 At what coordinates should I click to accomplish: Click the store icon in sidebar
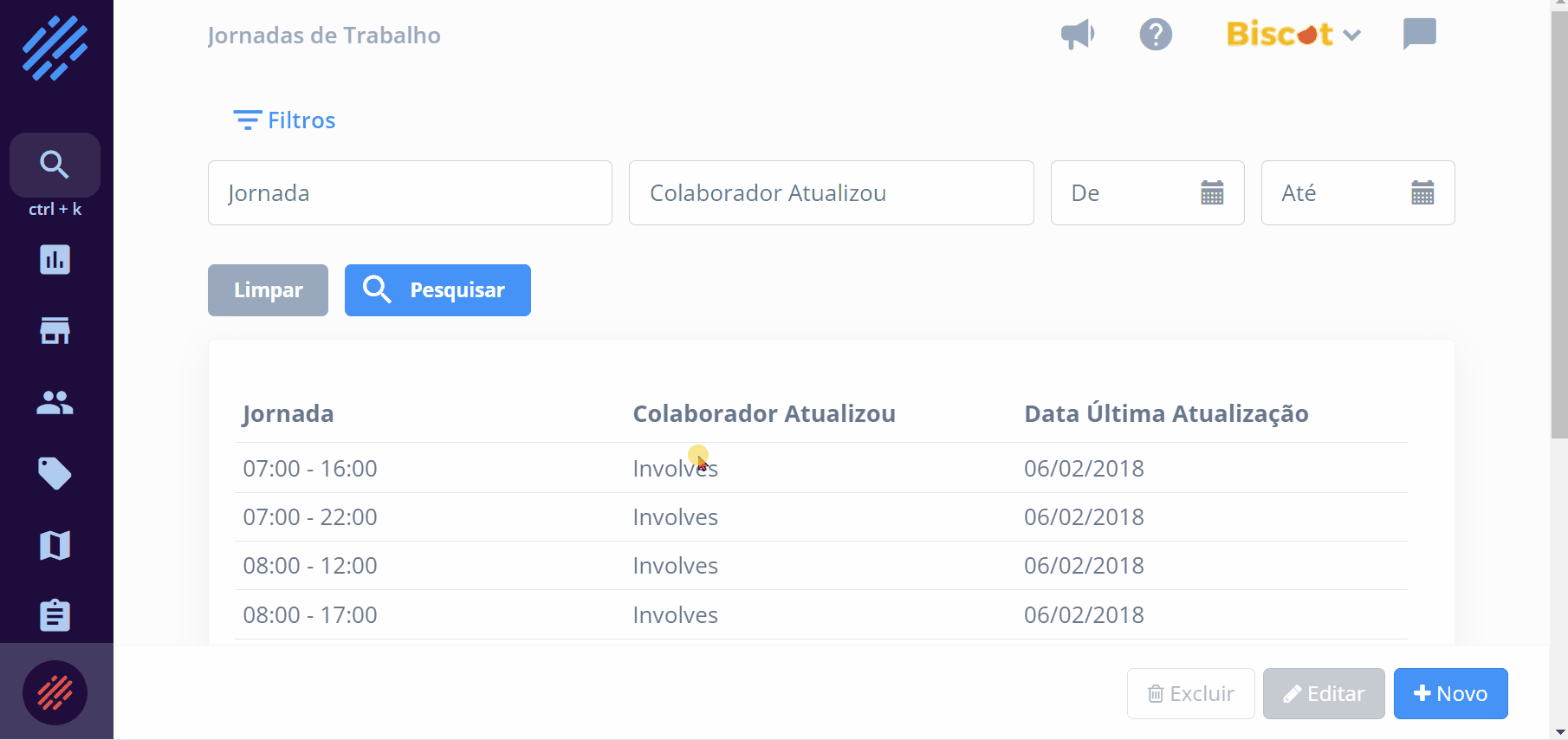55,331
